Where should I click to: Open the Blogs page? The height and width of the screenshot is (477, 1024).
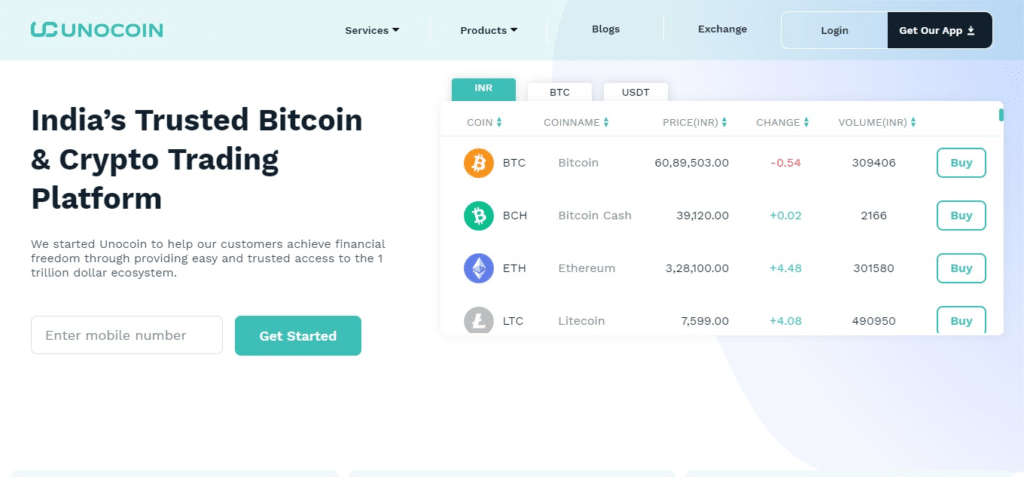point(606,29)
